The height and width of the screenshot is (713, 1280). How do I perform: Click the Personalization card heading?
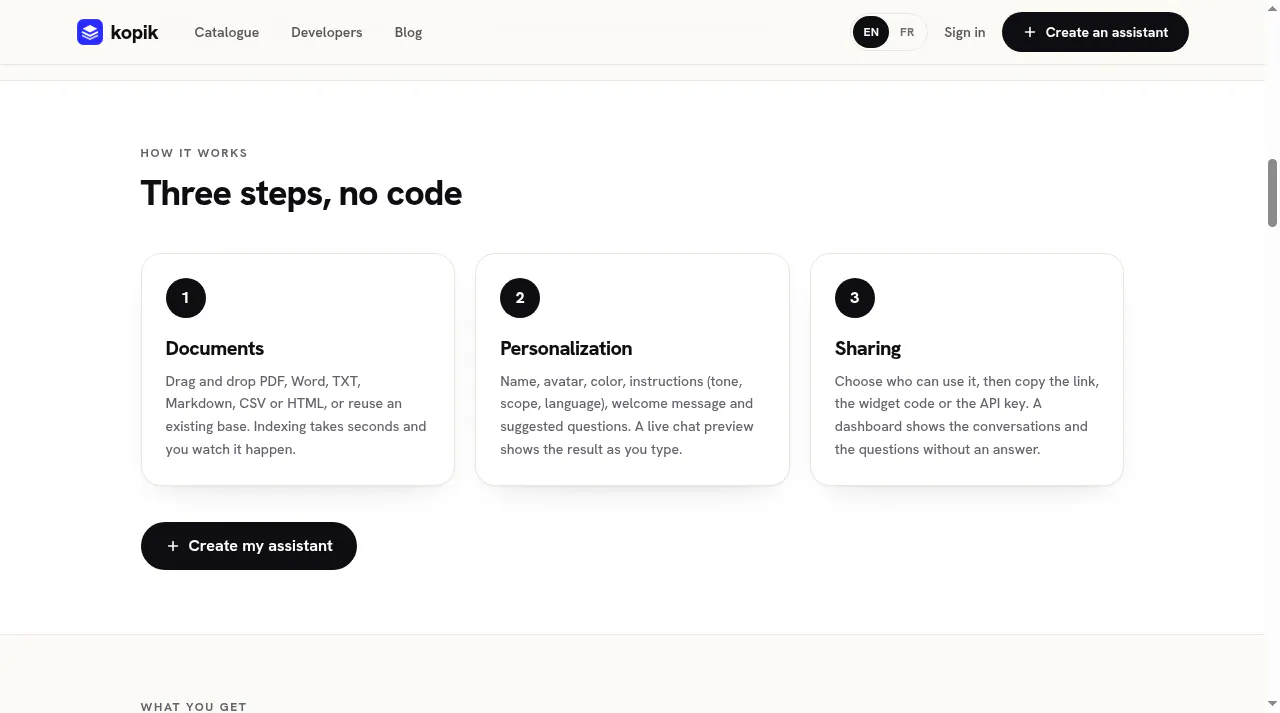point(566,348)
